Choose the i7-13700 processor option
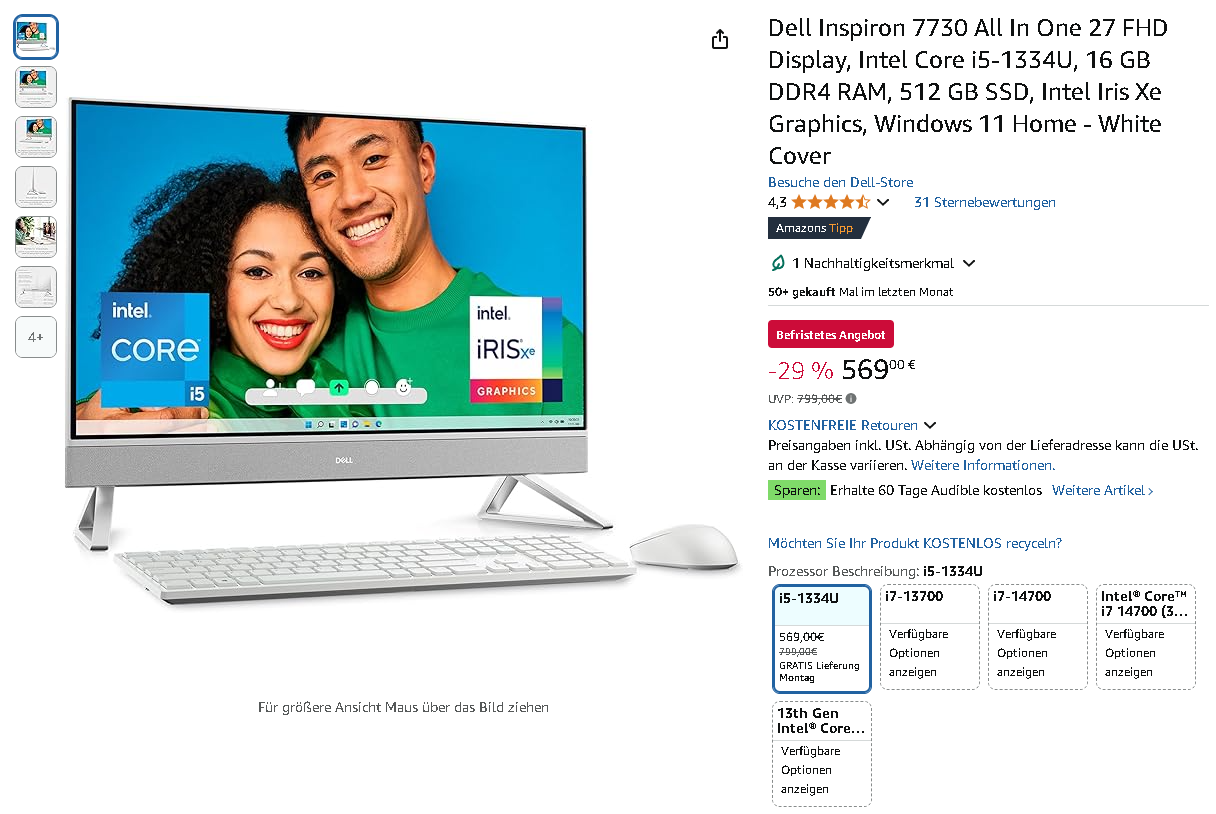Image resolution: width=1216 pixels, height=814 pixels. pos(930,637)
